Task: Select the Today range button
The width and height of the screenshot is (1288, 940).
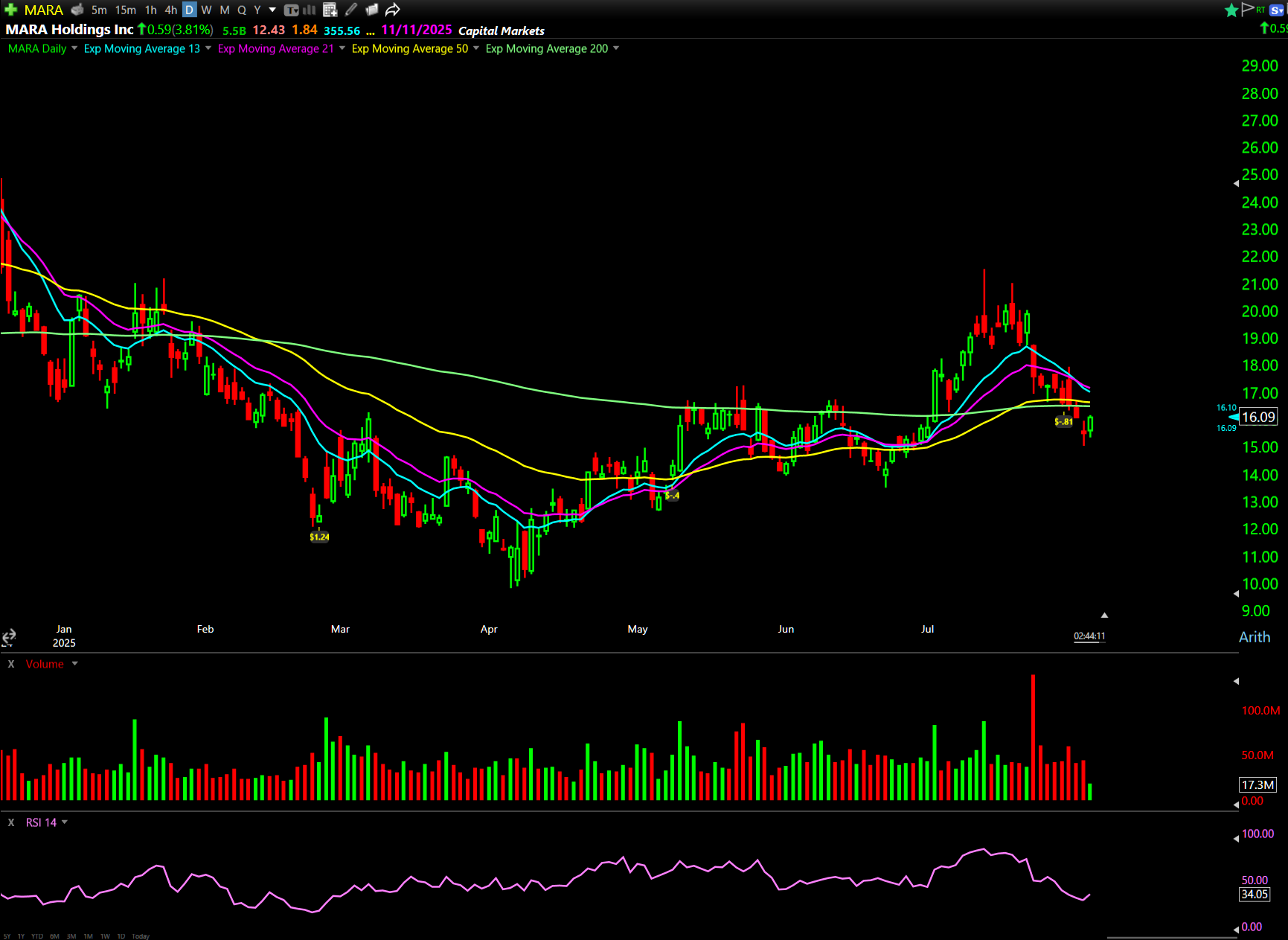Action: pos(141,936)
